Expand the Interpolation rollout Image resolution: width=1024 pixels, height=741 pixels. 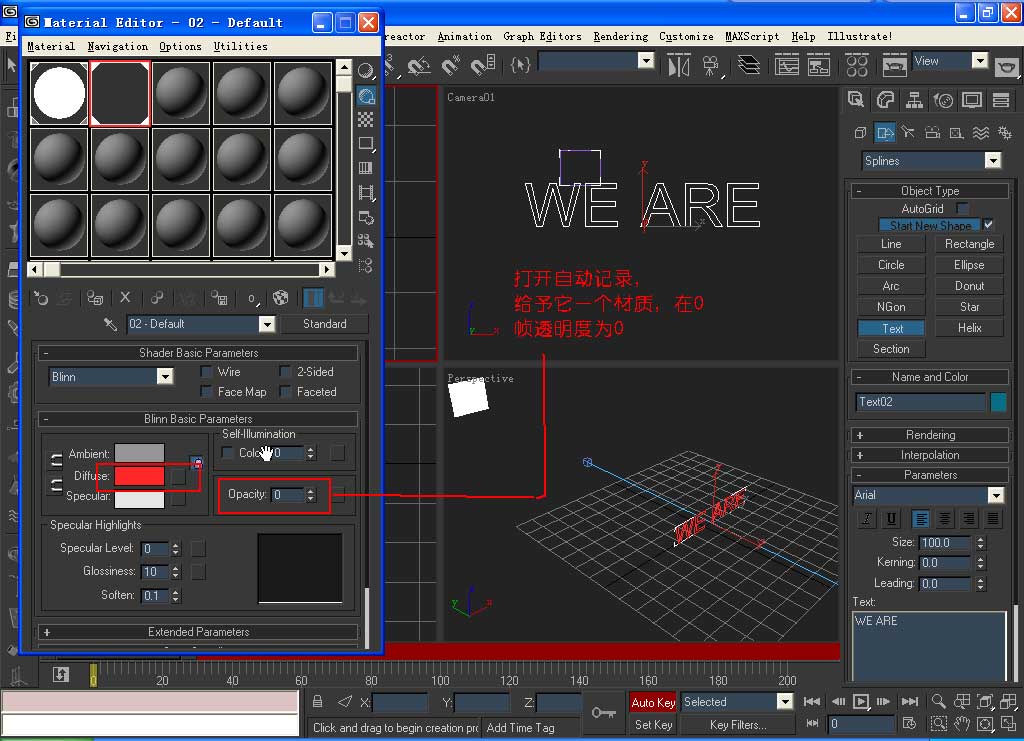[x=930, y=455]
